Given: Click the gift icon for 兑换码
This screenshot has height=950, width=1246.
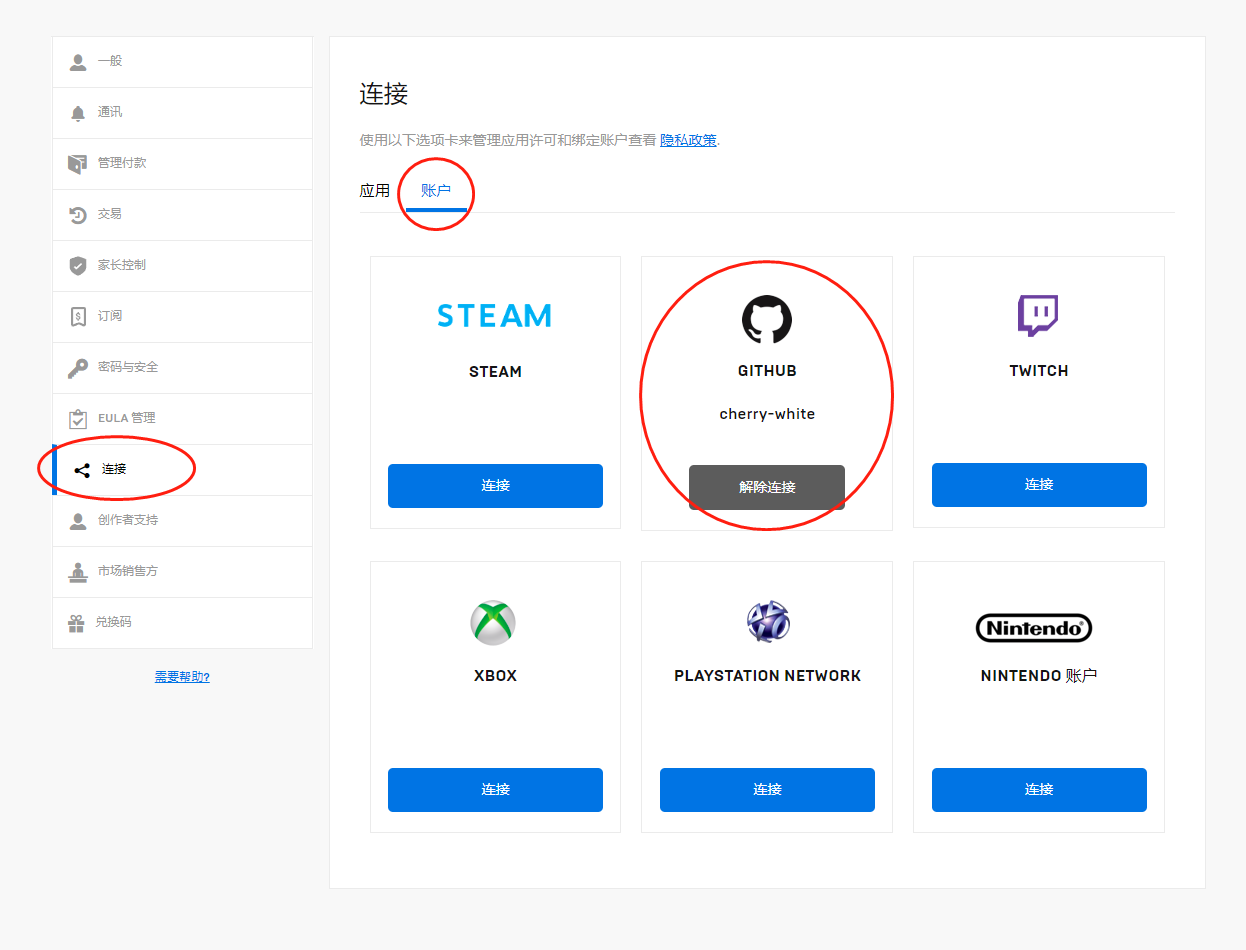Looking at the screenshot, I should tap(76, 623).
